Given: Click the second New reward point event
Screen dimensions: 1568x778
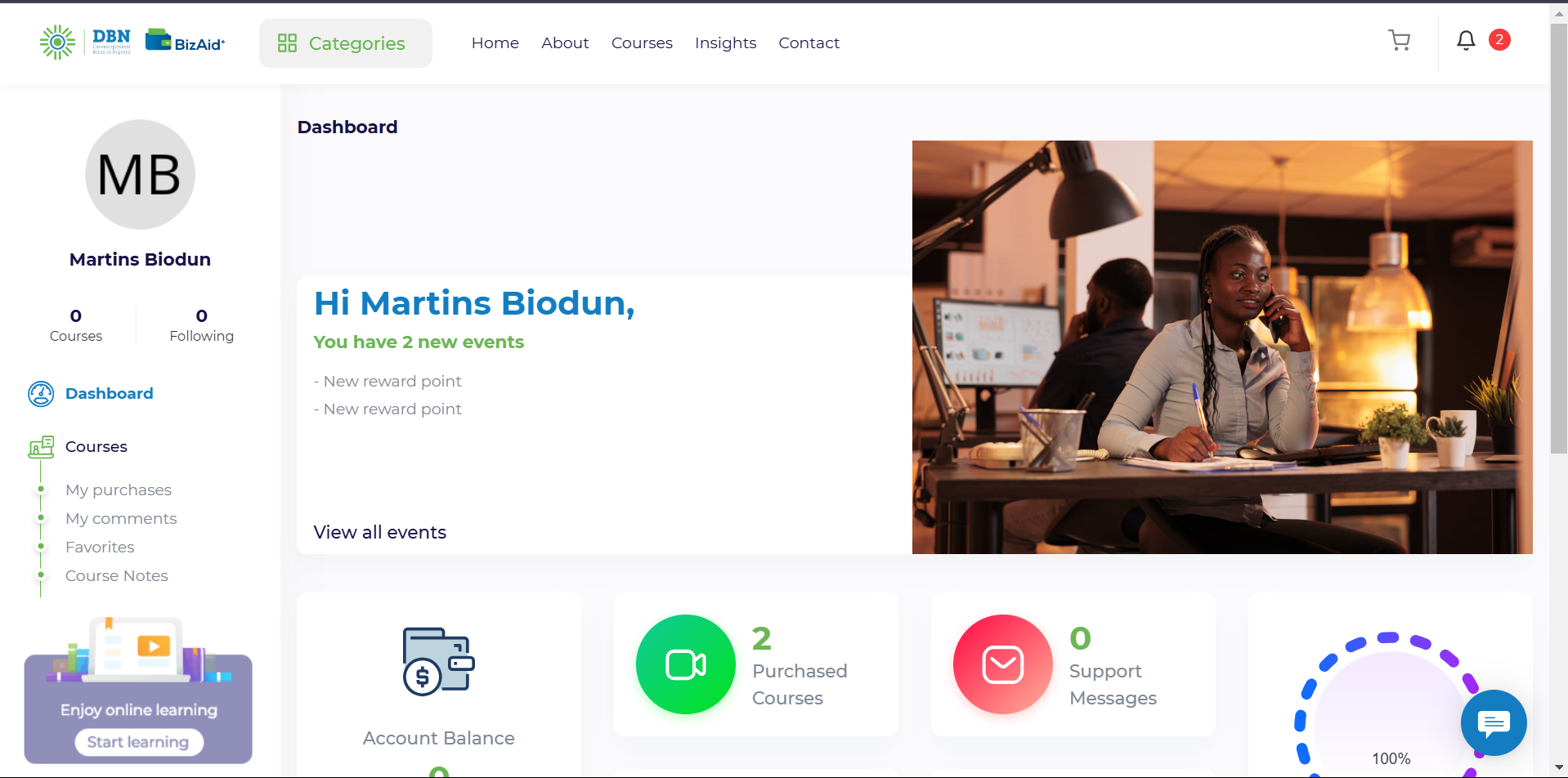Looking at the screenshot, I should click(x=388, y=409).
